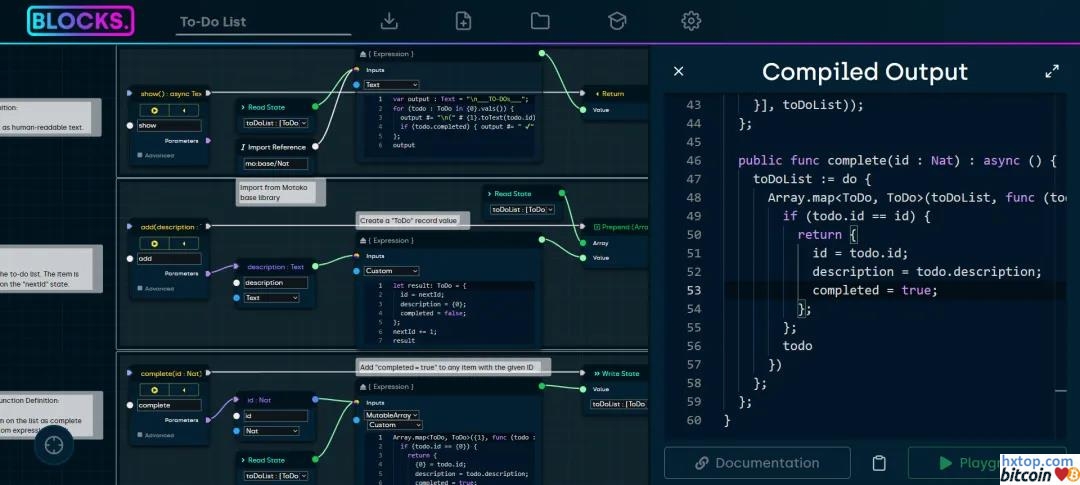Viewport: 1080px width, 485px height.
Task: Open the Text type dropdown in first Expression node
Action: tap(392, 85)
